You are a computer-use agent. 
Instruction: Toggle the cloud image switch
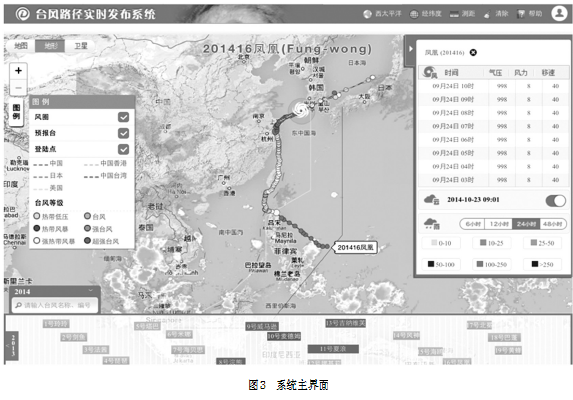555,200
